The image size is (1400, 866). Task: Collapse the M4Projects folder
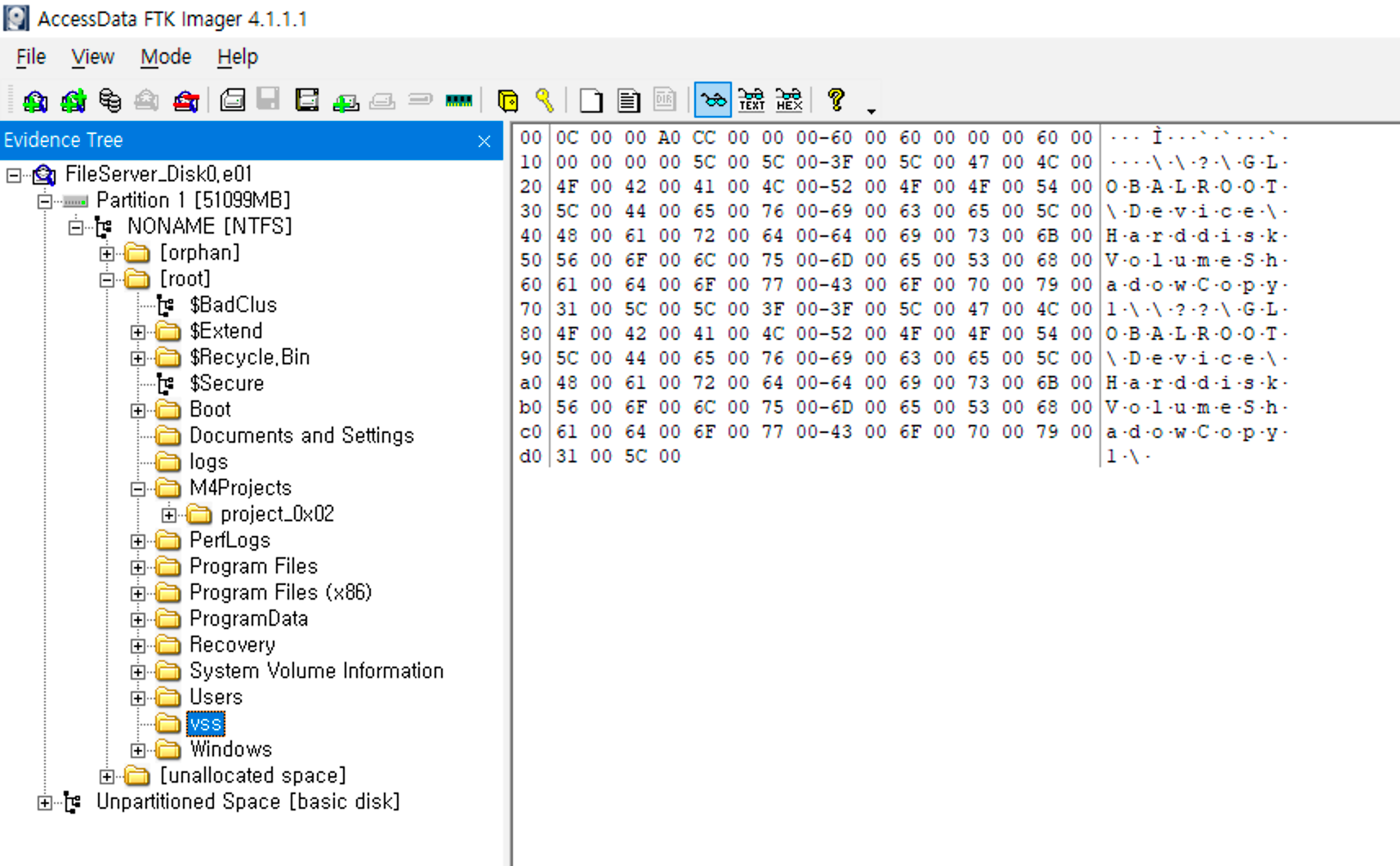pyautogui.click(x=138, y=489)
